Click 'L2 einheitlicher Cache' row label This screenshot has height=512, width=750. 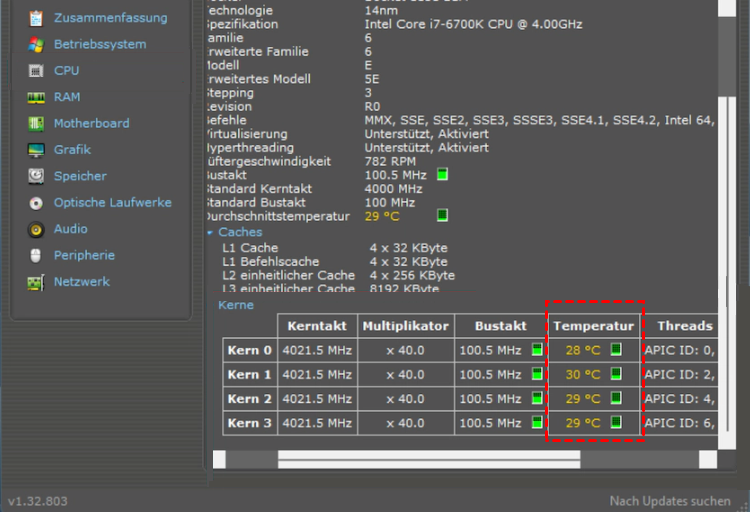[x=288, y=276]
